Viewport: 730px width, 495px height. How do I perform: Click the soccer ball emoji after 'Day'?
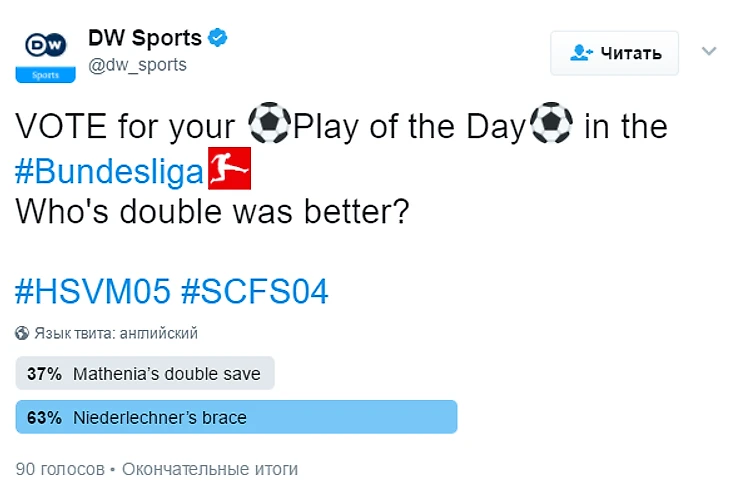point(550,126)
